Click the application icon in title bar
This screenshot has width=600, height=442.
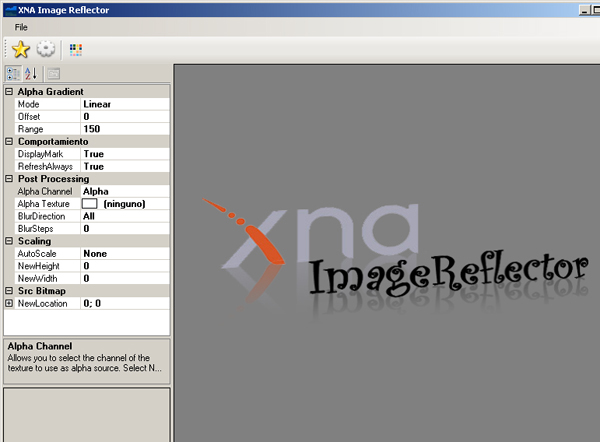coord(10,10)
